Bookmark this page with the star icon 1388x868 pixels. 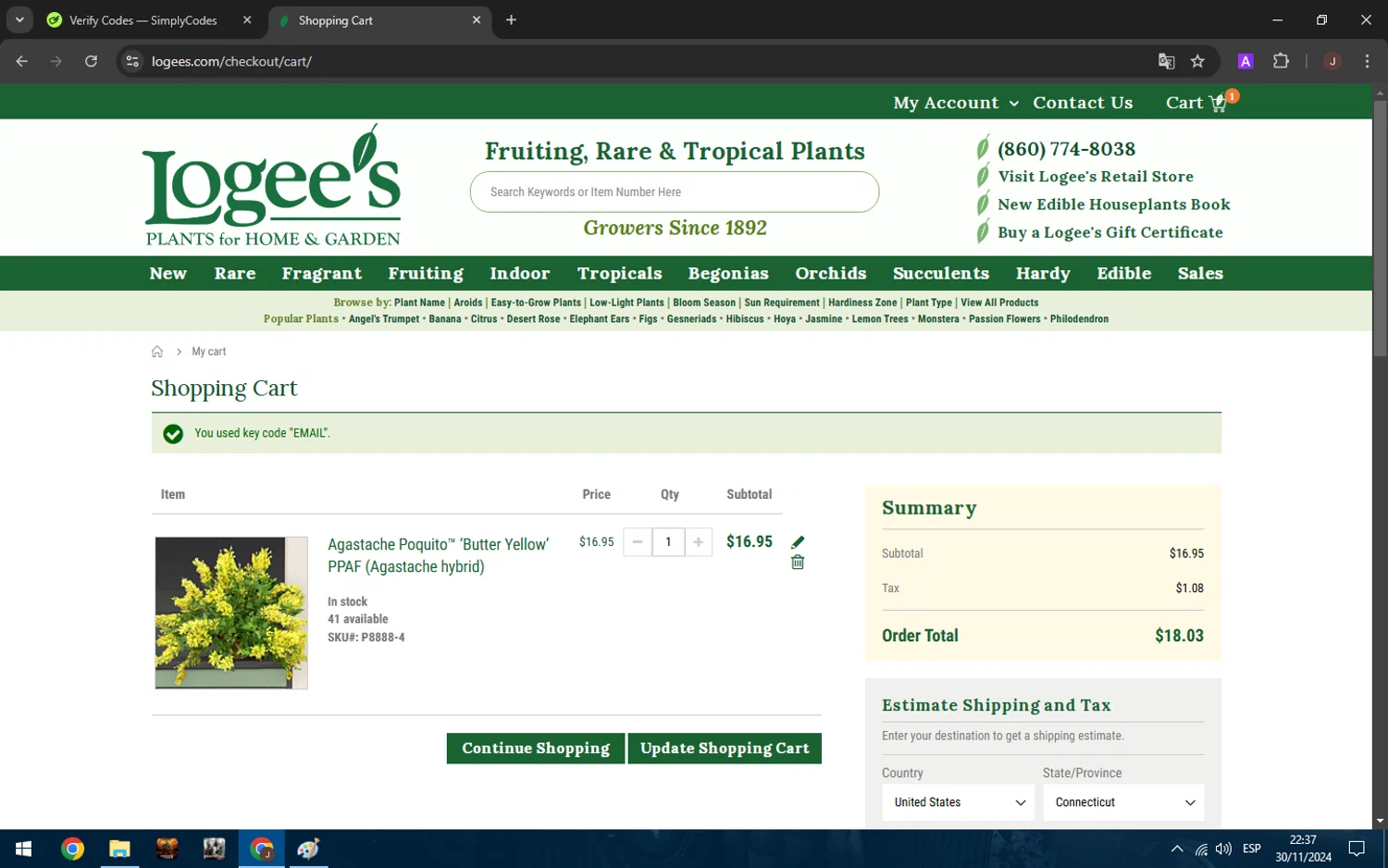click(1197, 61)
